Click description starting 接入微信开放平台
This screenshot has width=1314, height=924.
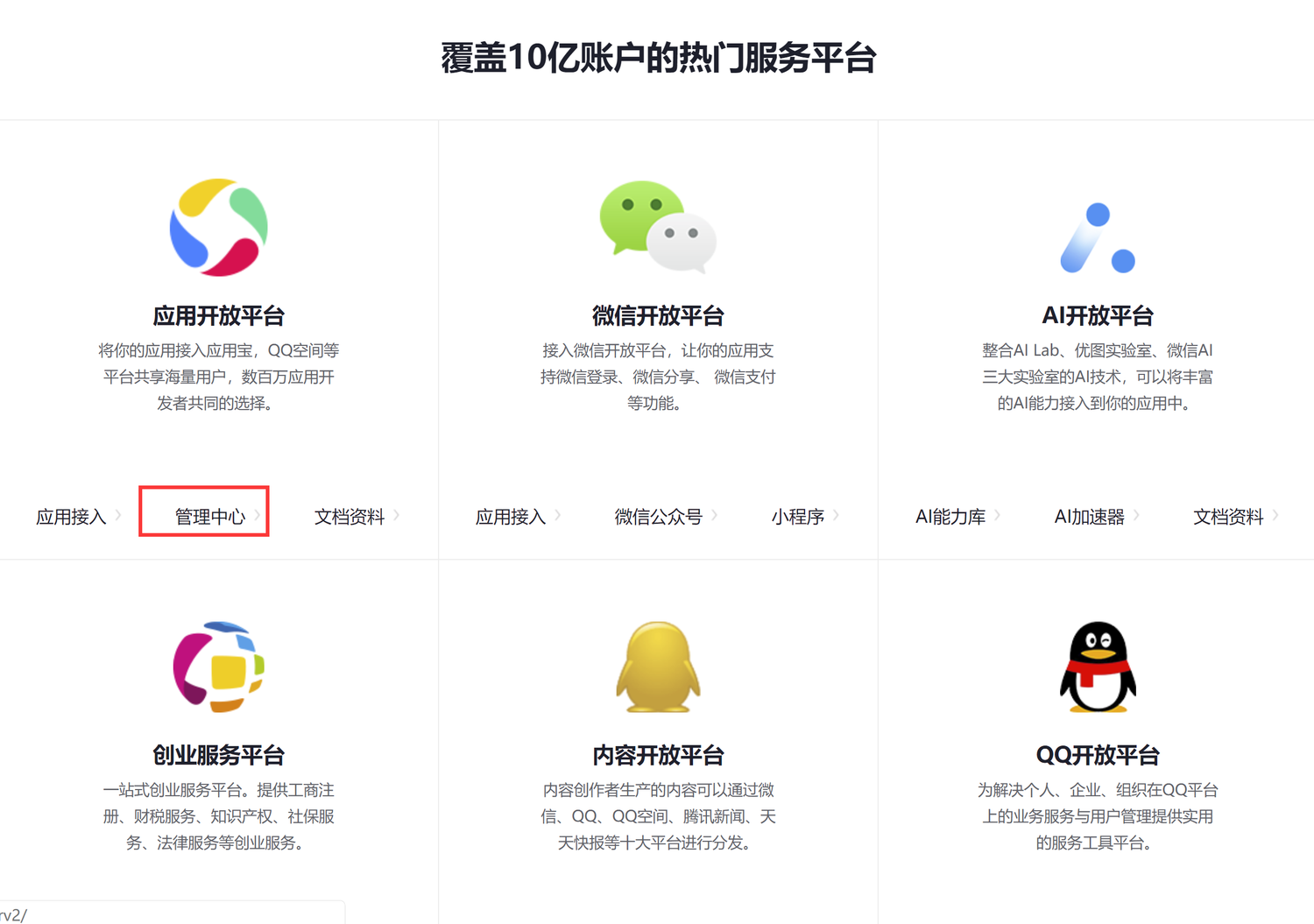pyautogui.click(x=658, y=377)
